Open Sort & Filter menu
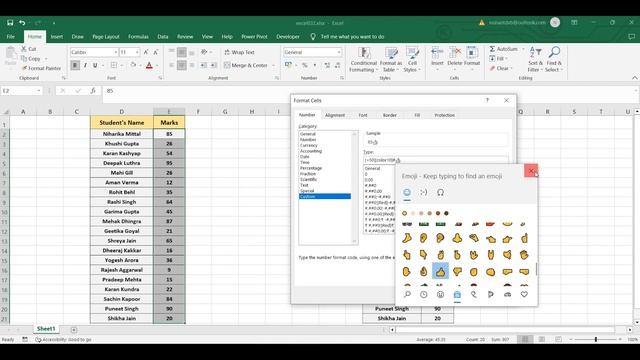The height and width of the screenshot is (360, 640). pos(535,60)
